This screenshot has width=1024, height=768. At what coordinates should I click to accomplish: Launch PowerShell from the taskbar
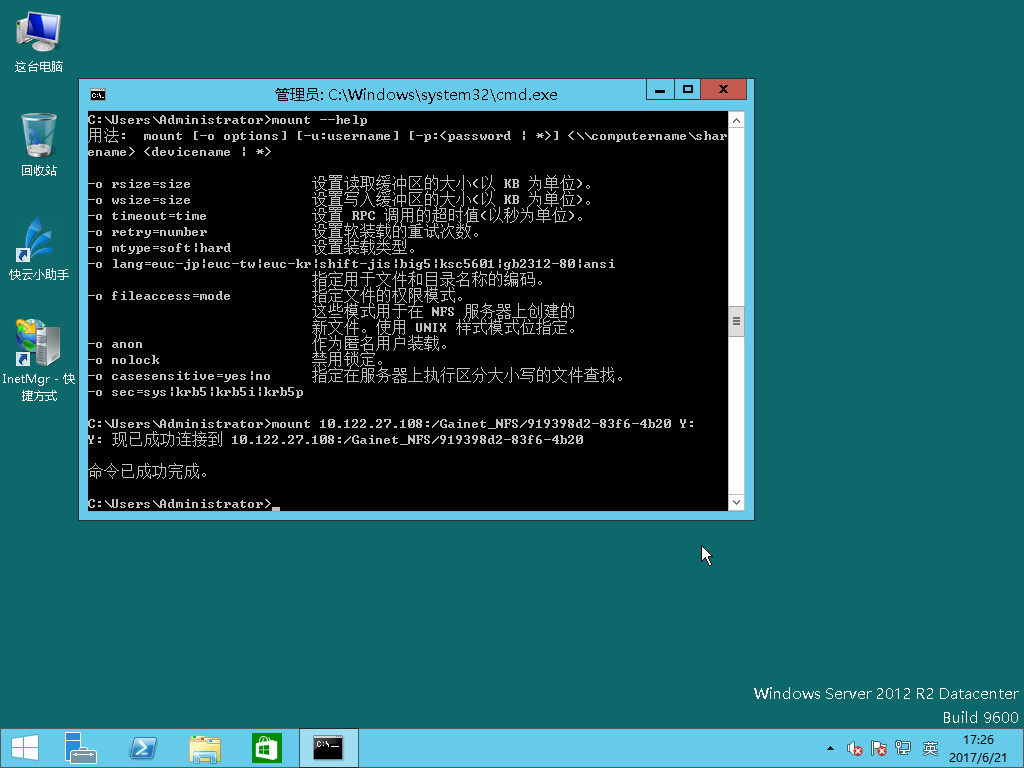click(x=142, y=748)
